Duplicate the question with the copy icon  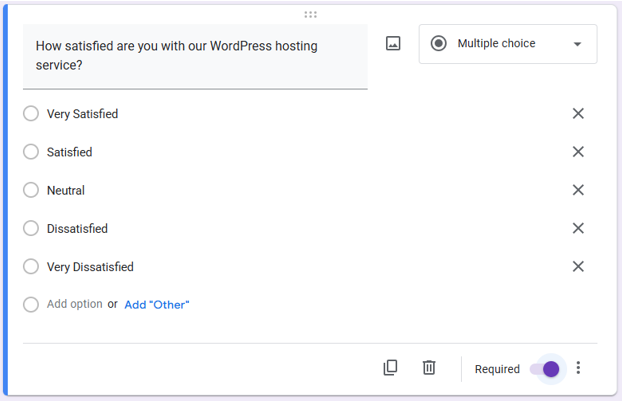click(390, 368)
